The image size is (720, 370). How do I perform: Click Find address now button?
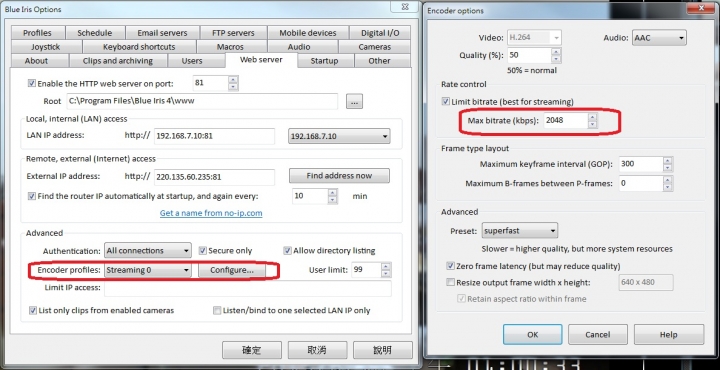click(339, 175)
